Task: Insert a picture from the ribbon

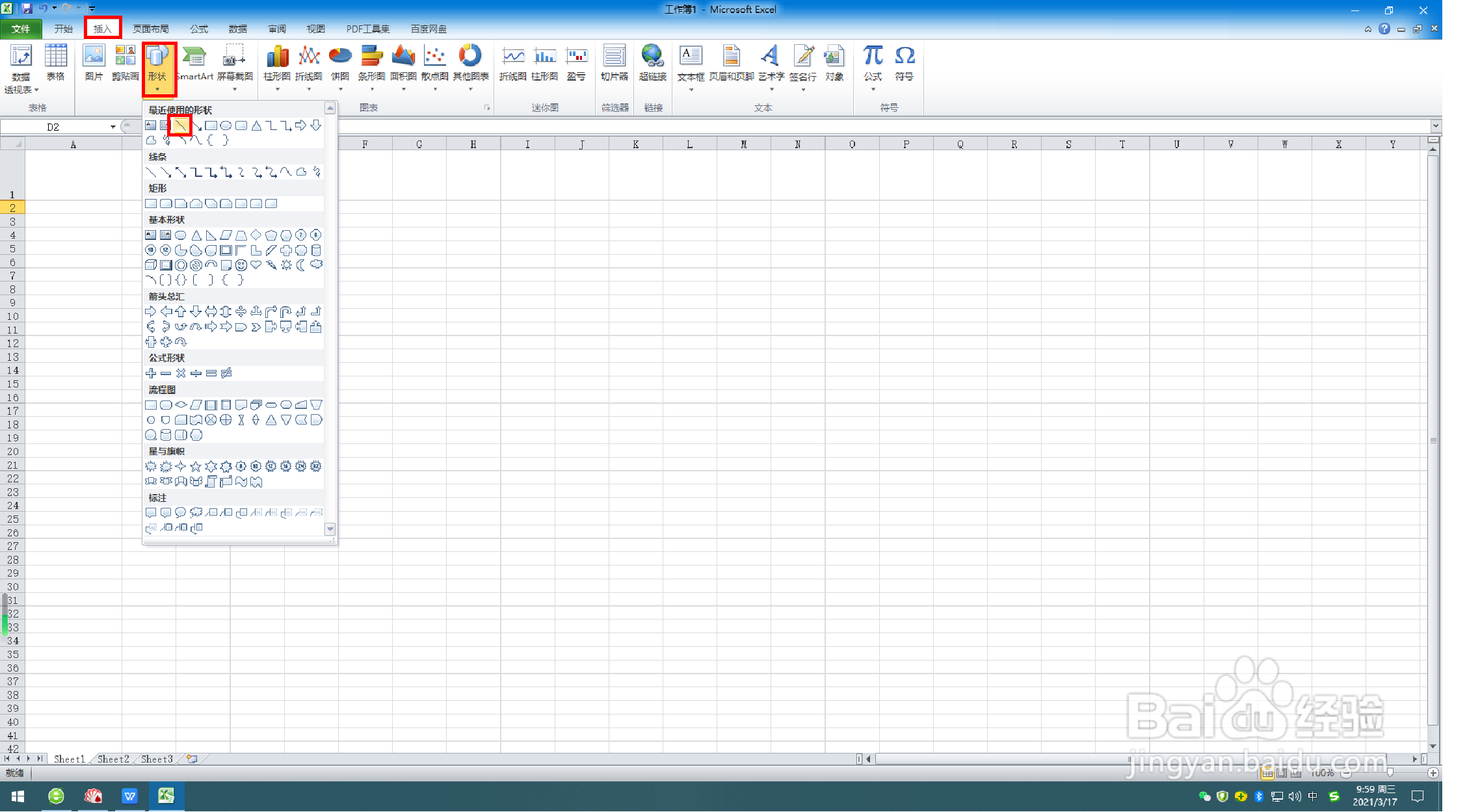Action: pos(94,64)
